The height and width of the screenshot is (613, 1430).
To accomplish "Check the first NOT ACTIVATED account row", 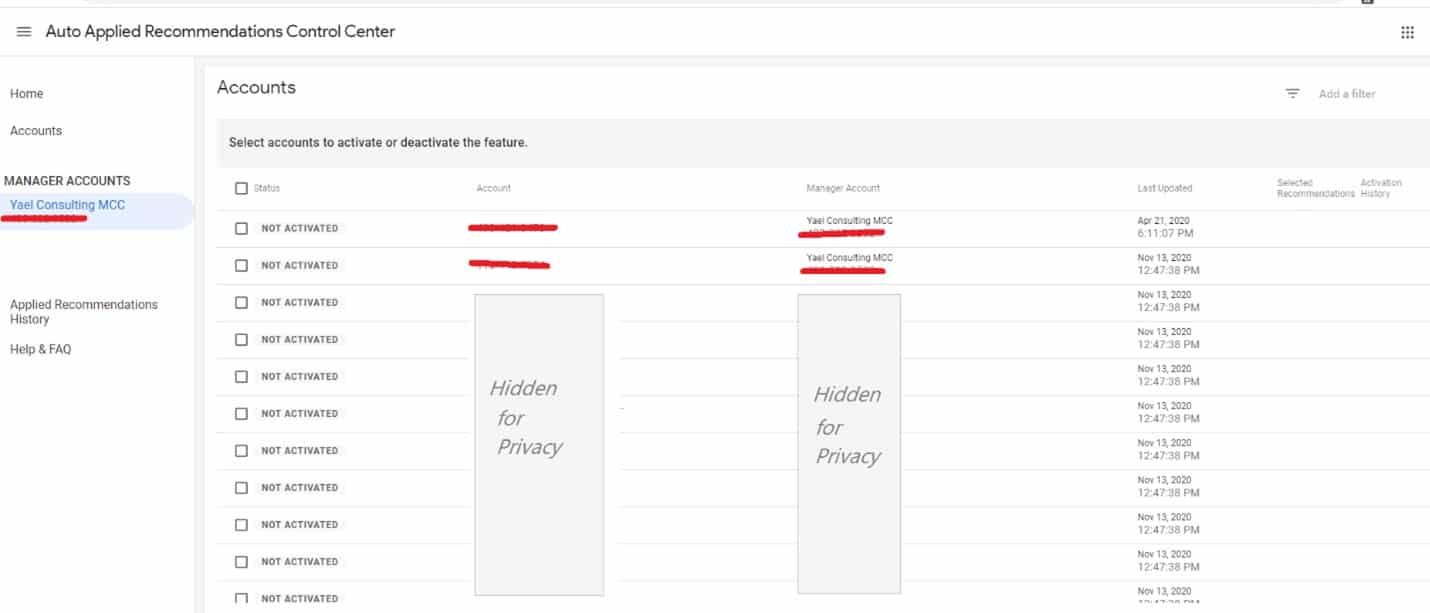I will [x=241, y=228].
